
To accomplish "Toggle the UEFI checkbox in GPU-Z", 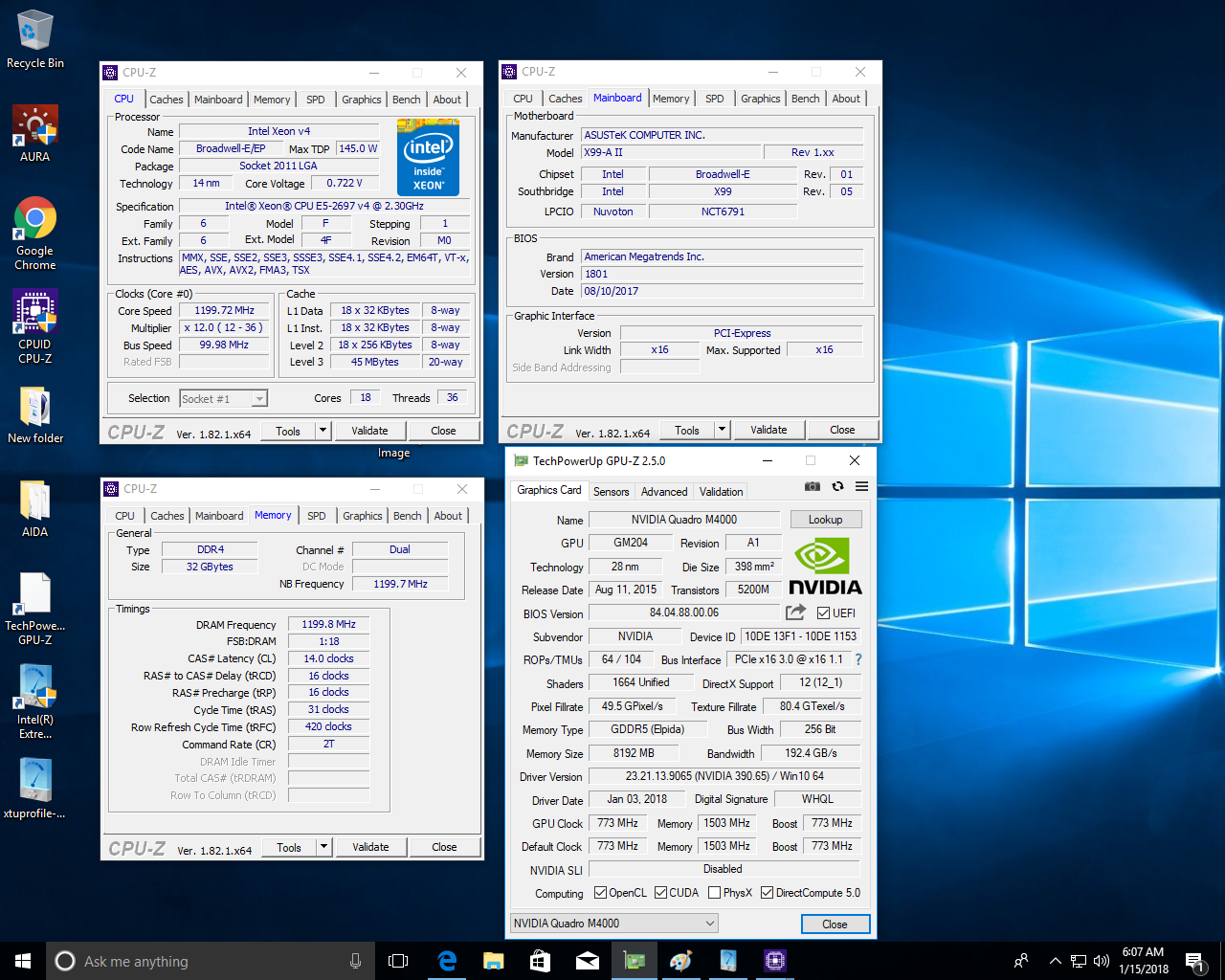I will (x=823, y=613).
